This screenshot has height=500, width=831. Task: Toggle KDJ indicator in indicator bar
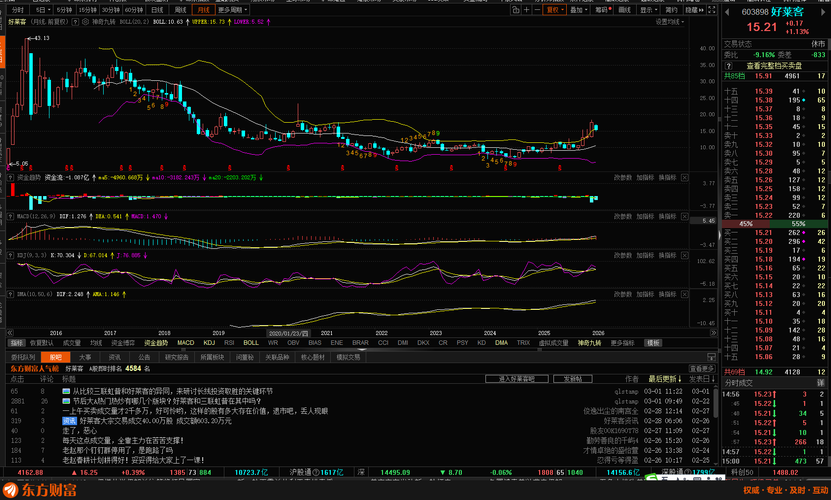(x=209, y=343)
